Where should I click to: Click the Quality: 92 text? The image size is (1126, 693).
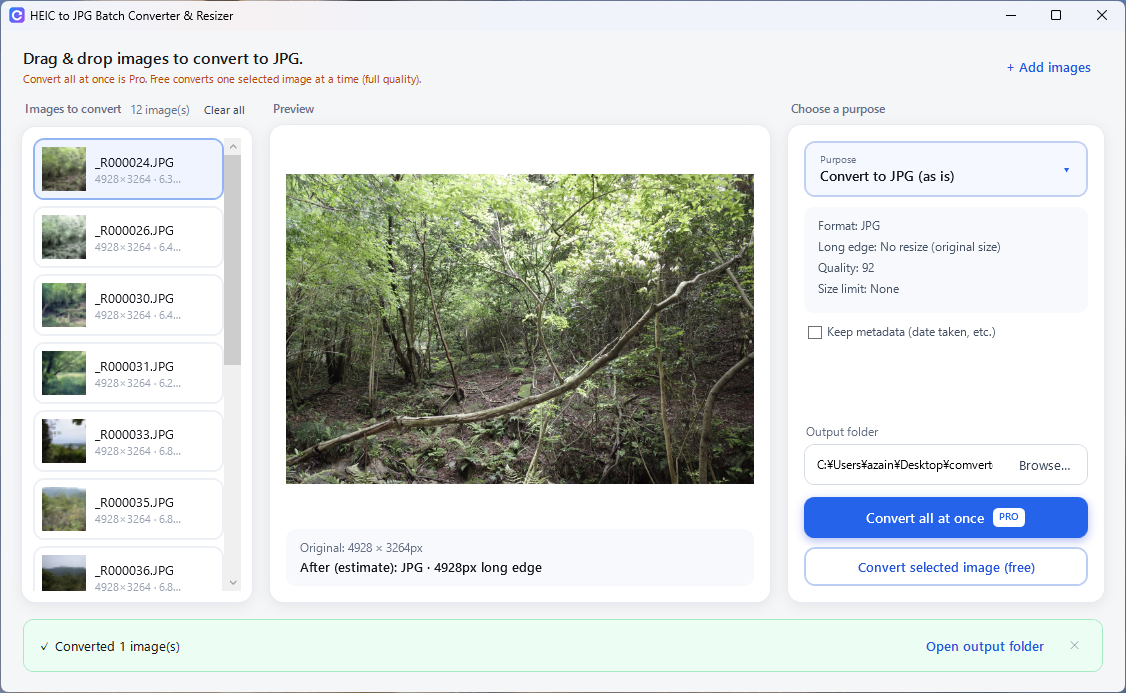pyautogui.click(x=846, y=268)
